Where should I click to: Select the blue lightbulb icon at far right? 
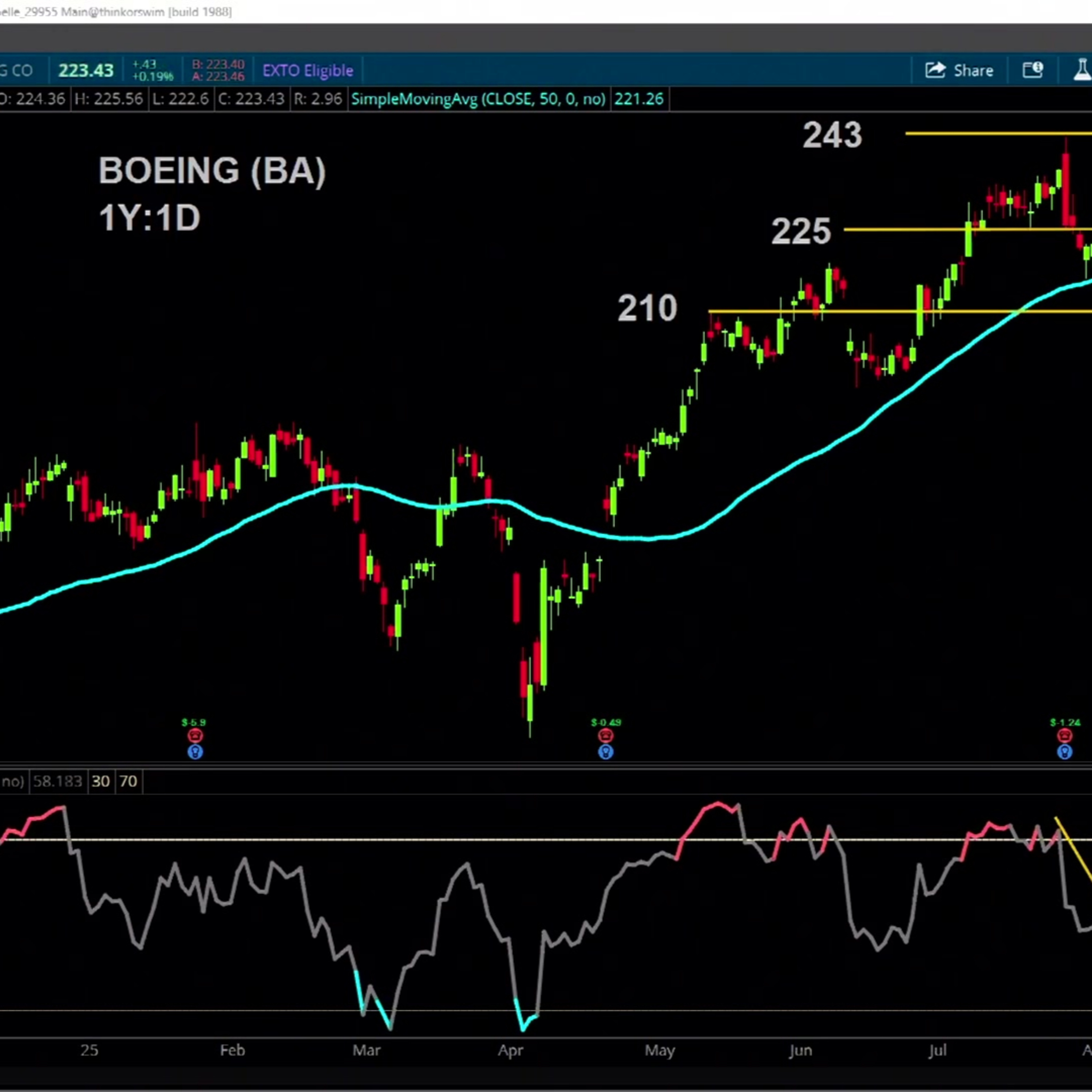click(x=1065, y=752)
